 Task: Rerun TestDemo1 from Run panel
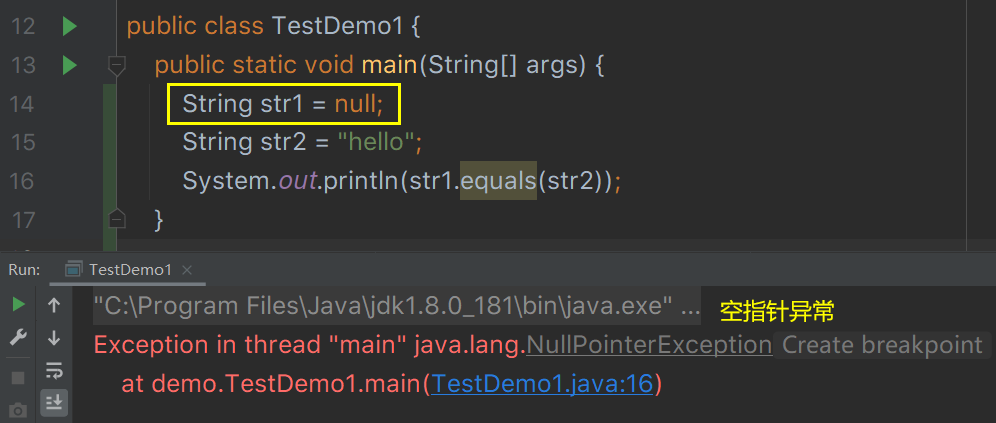(18, 304)
